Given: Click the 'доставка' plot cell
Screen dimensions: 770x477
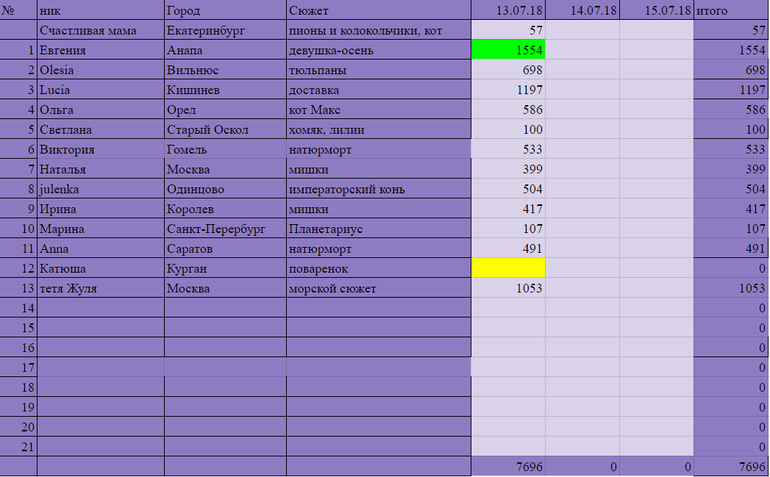Looking at the screenshot, I should pos(378,90).
